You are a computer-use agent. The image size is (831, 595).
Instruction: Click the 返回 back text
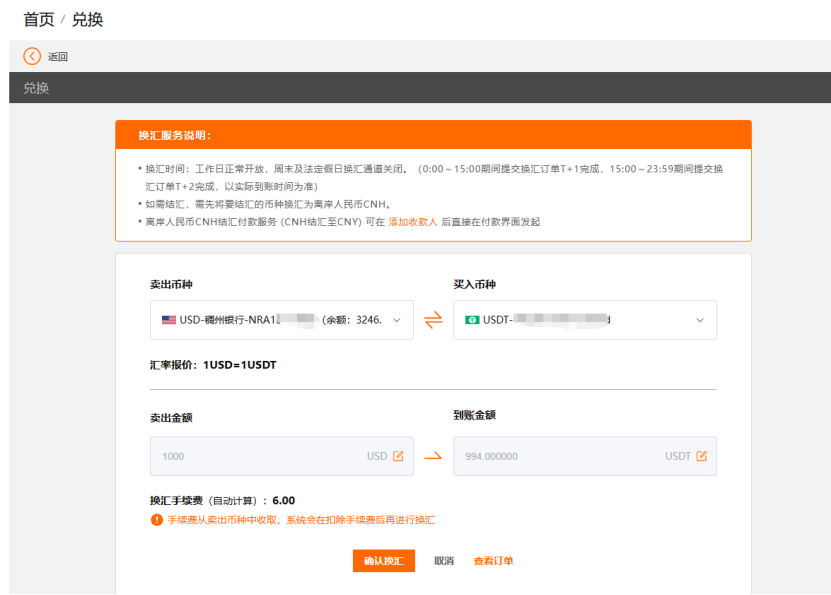(x=58, y=57)
